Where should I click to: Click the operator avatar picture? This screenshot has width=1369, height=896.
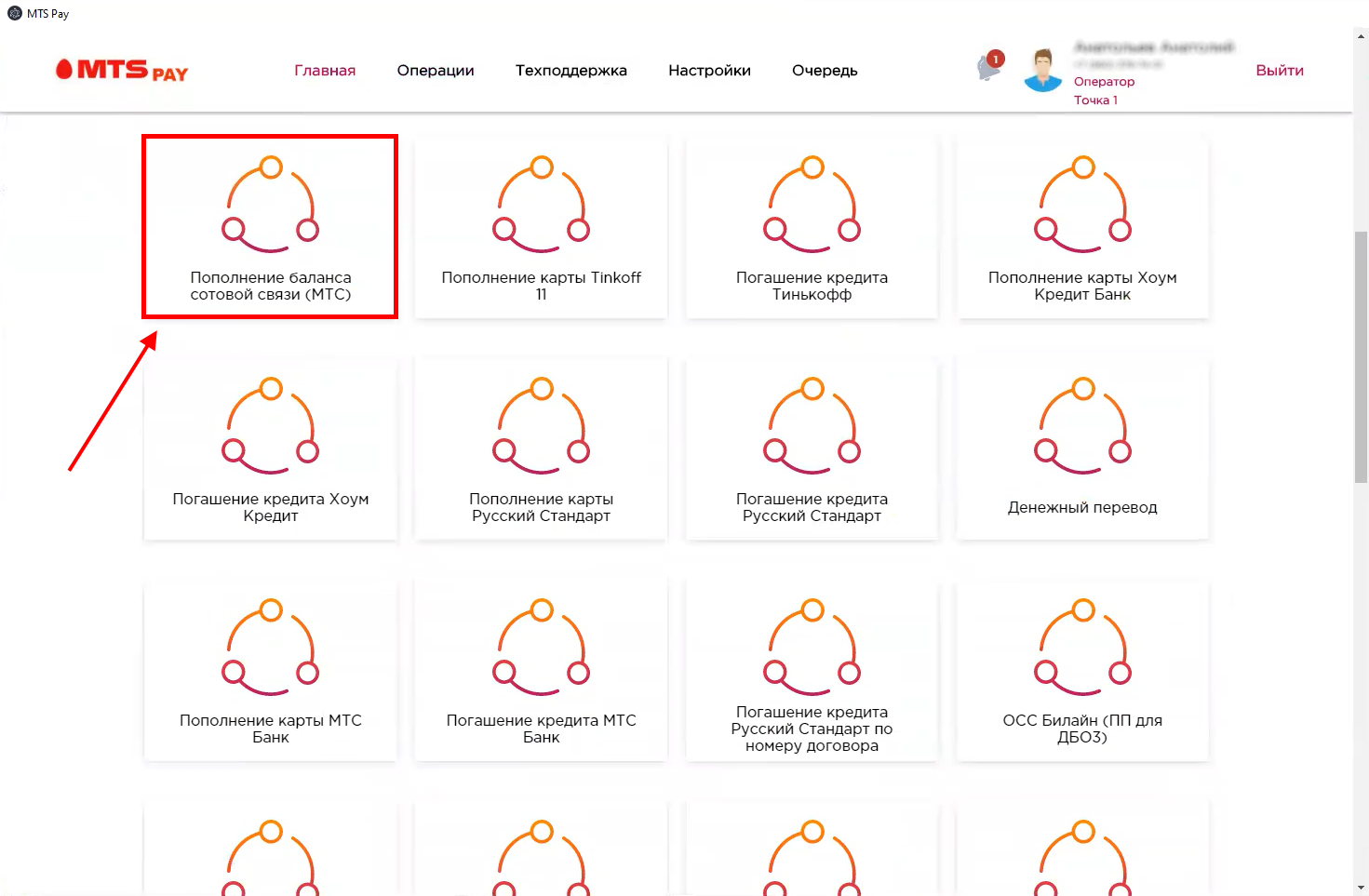pos(1042,70)
